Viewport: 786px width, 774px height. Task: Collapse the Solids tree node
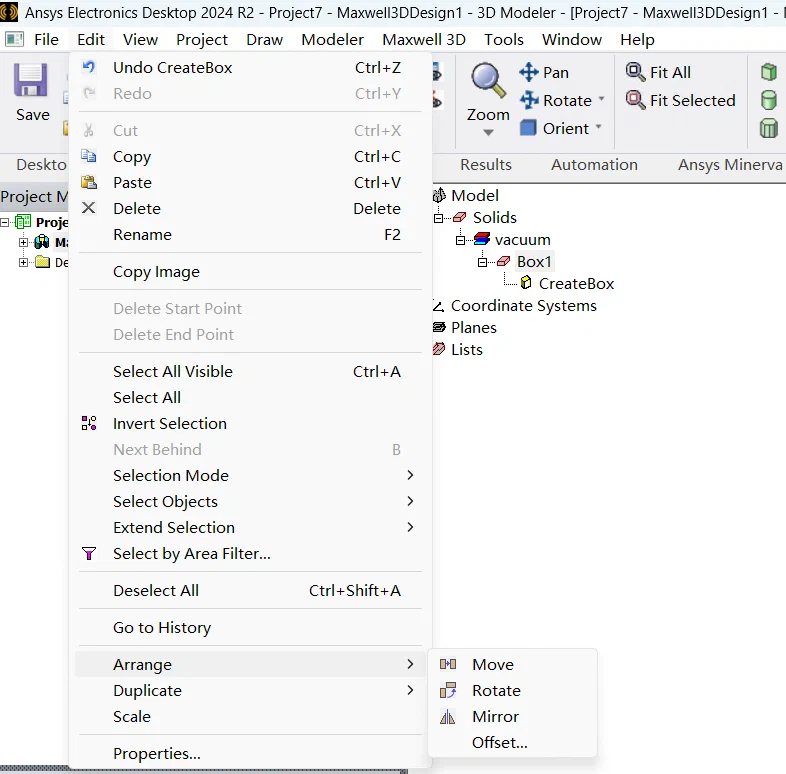pyautogui.click(x=439, y=218)
